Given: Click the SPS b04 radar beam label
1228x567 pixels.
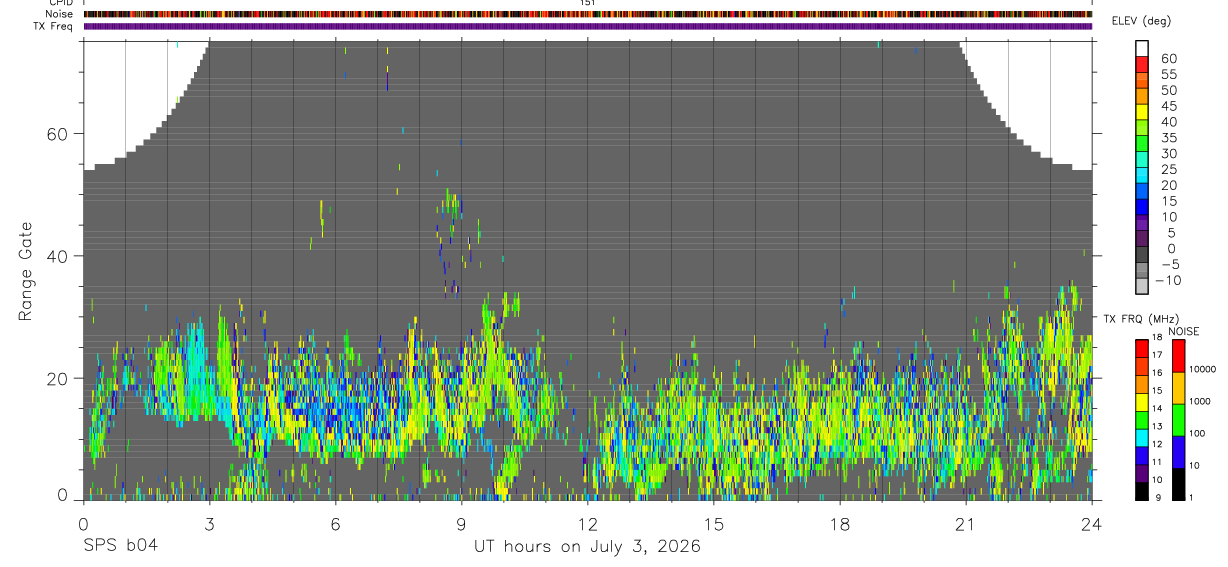Looking at the screenshot, I should click(x=119, y=546).
